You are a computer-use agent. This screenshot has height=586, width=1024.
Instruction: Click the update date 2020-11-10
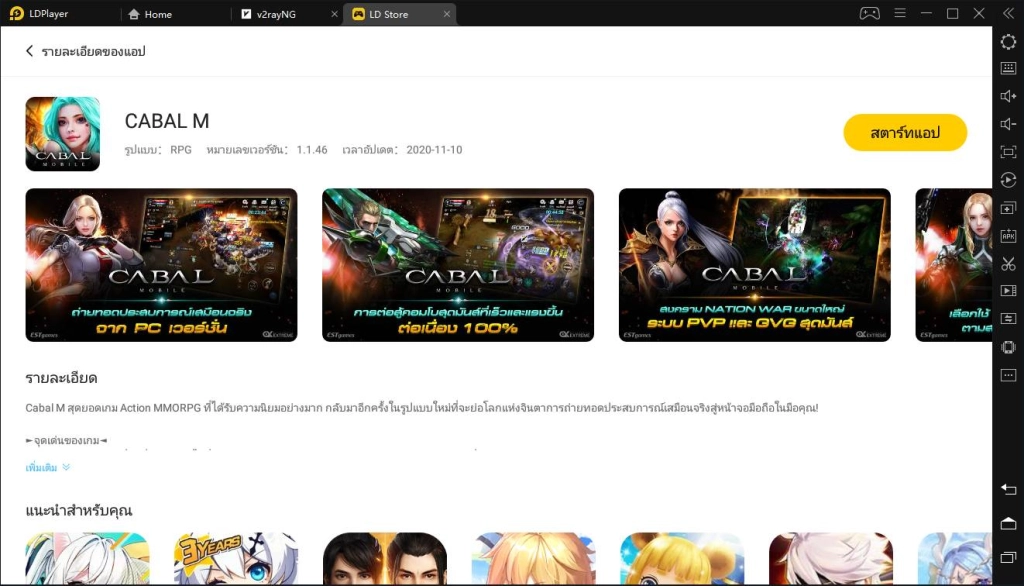(x=434, y=150)
